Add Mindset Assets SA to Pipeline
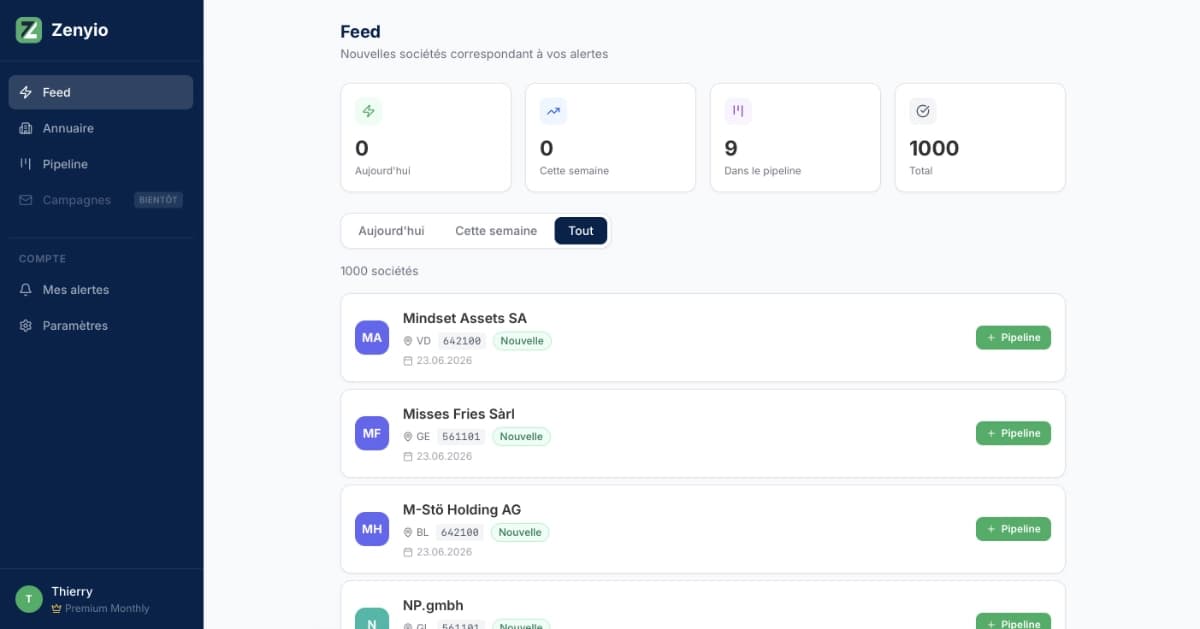 click(x=1013, y=338)
